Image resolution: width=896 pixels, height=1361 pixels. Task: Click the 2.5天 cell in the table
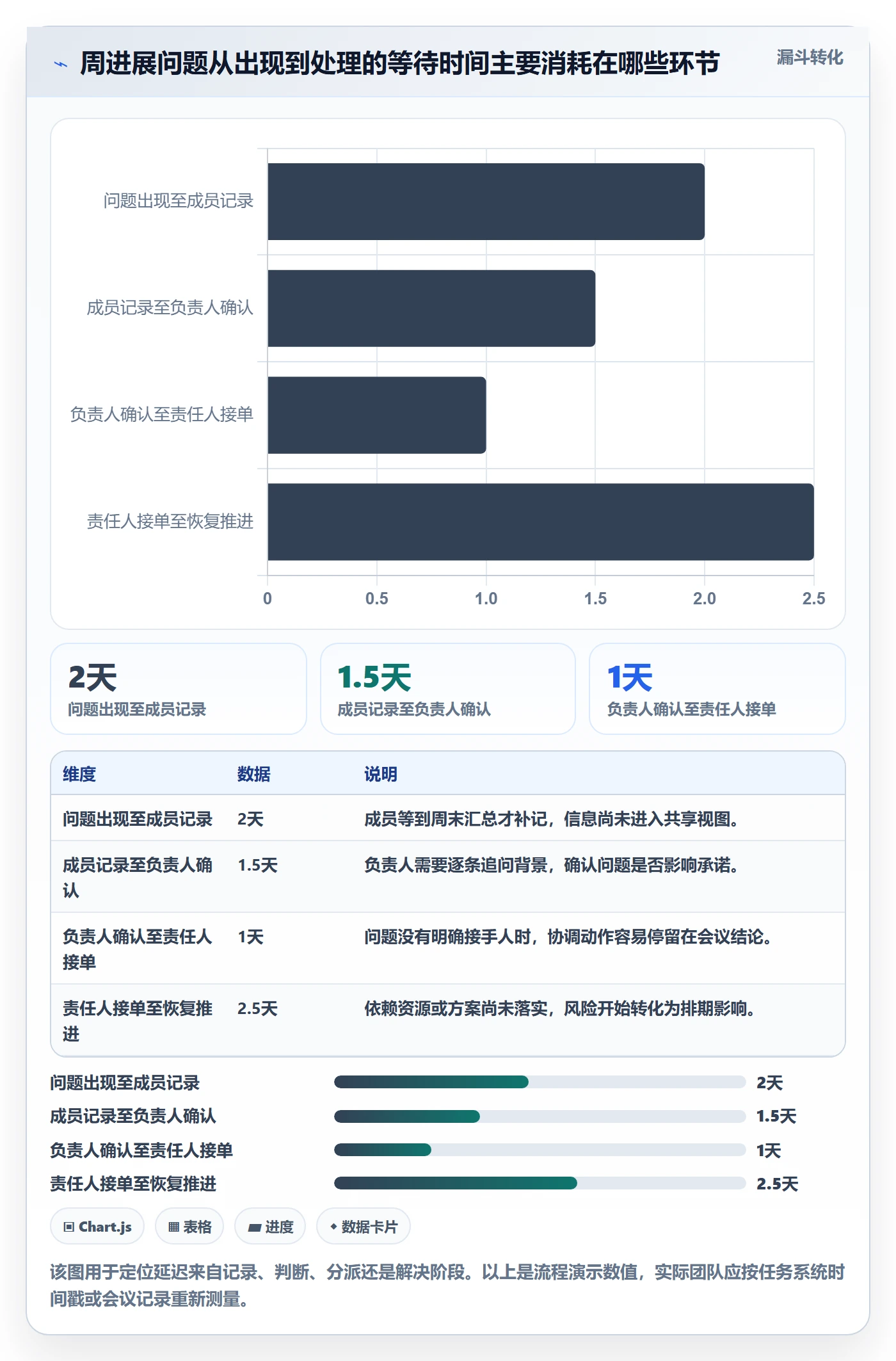257,1008
